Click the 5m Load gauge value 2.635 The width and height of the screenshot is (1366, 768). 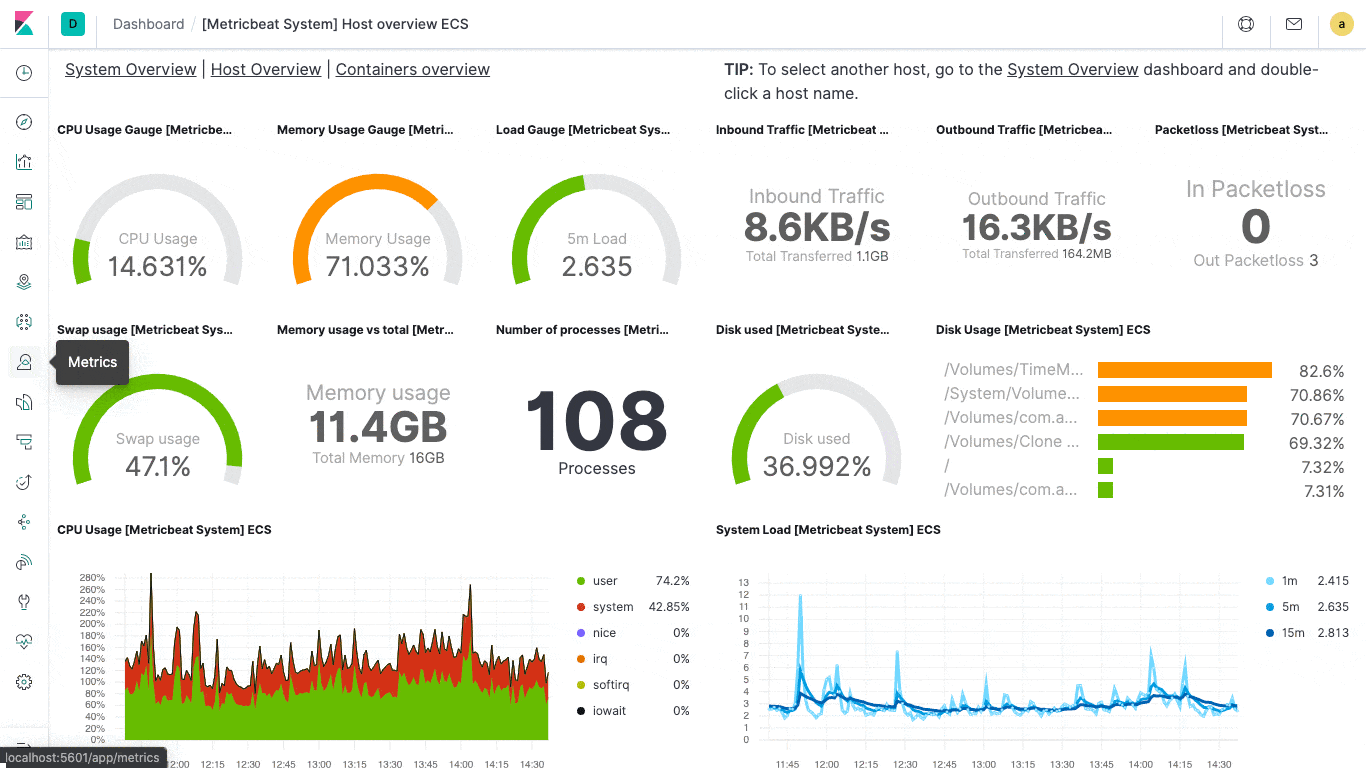coord(597,267)
